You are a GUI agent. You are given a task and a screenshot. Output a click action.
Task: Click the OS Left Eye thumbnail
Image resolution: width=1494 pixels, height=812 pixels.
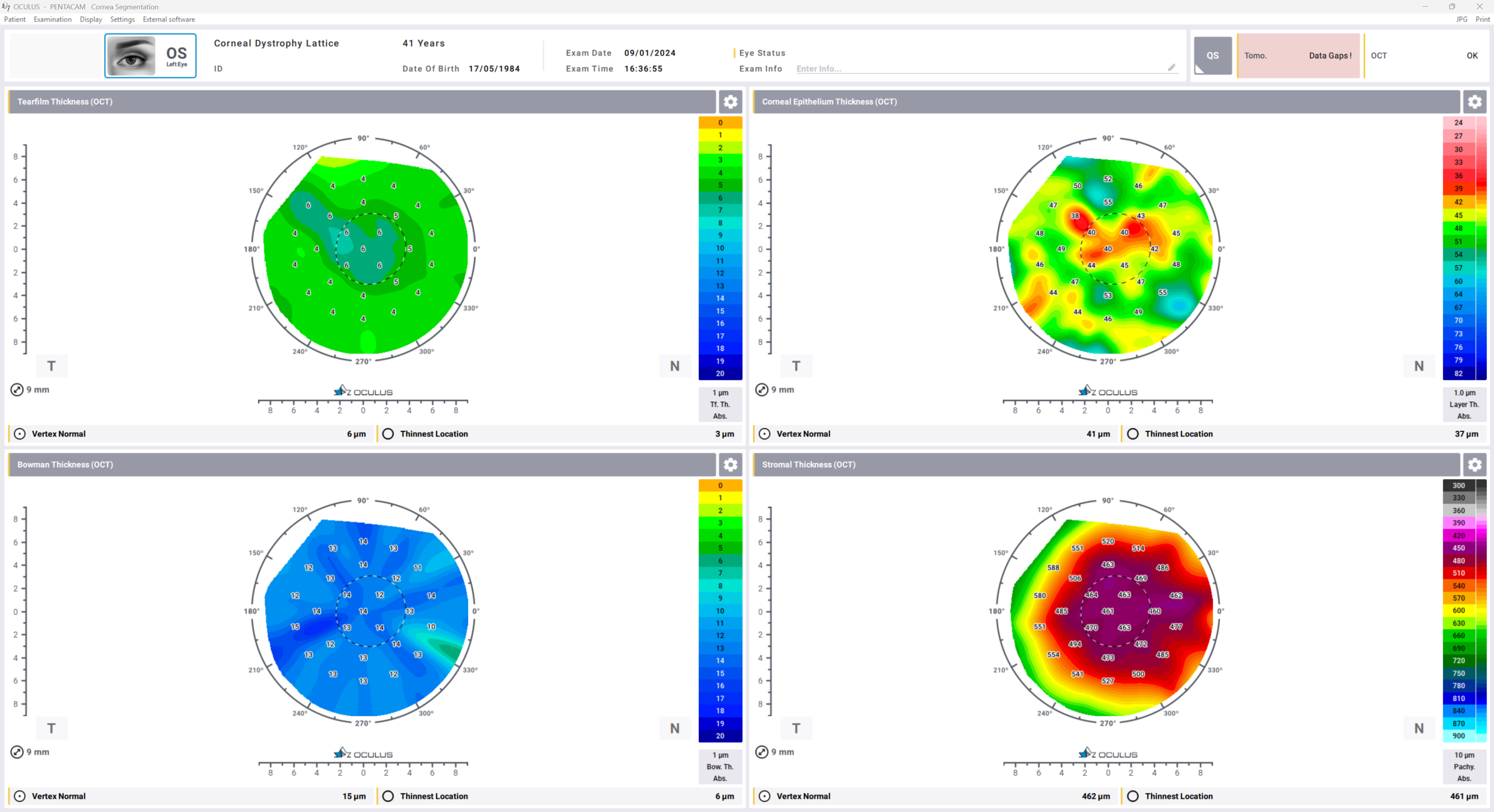150,56
